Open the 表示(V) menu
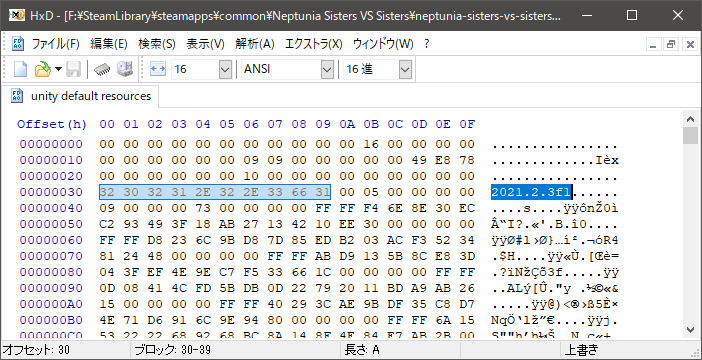The image size is (702, 360). (x=205, y=44)
